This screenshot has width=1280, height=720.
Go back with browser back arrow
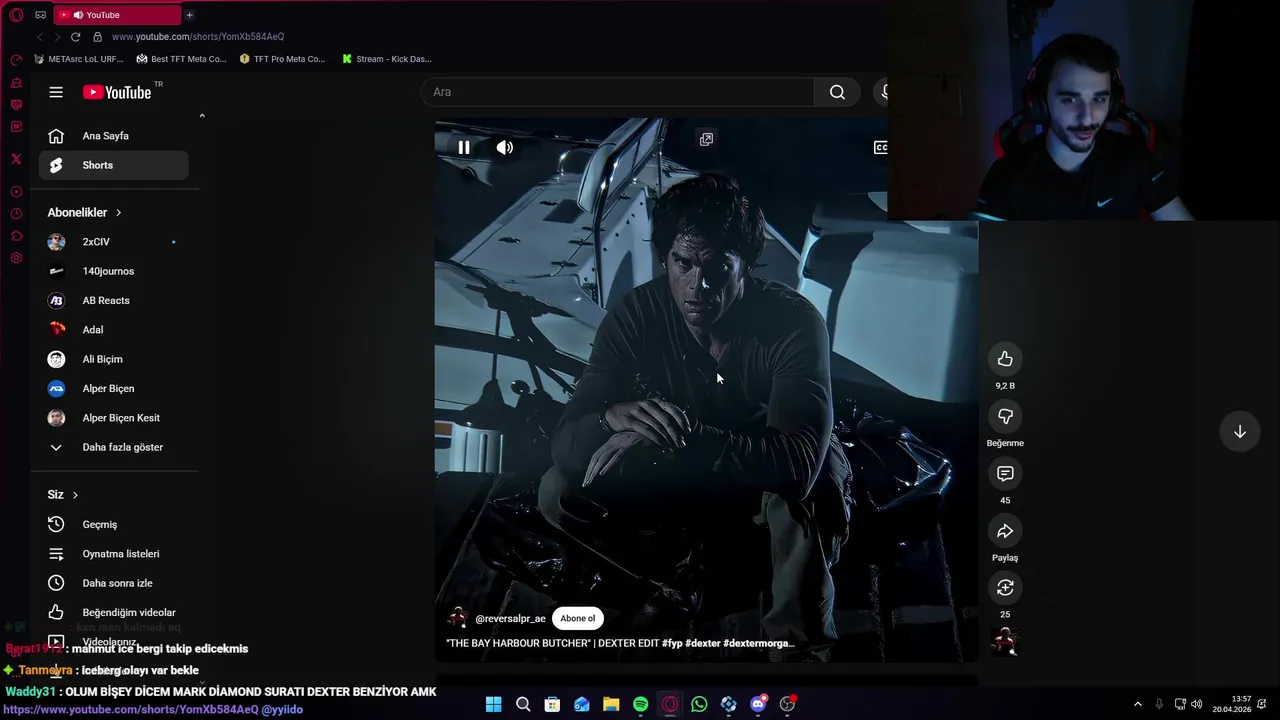pos(40,37)
